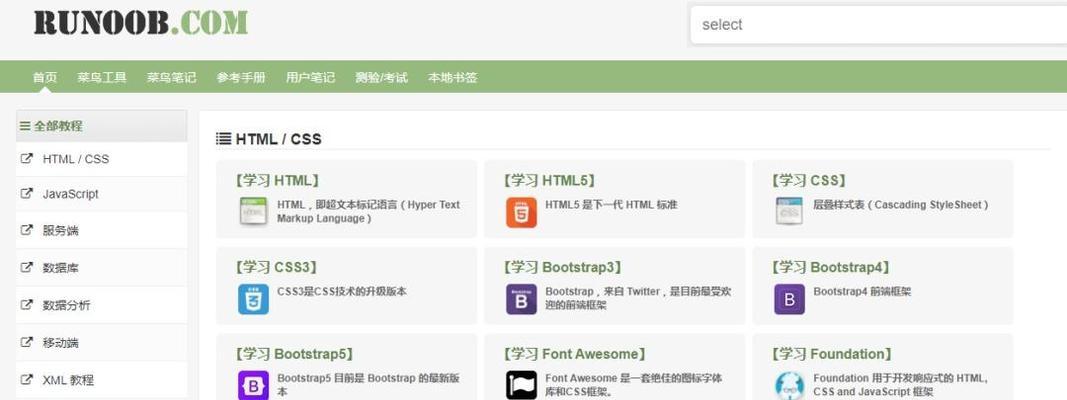Open 【学习 Bootstrap3】 tutorial title
The height and width of the screenshot is (400, 1067).
(562, 267)
